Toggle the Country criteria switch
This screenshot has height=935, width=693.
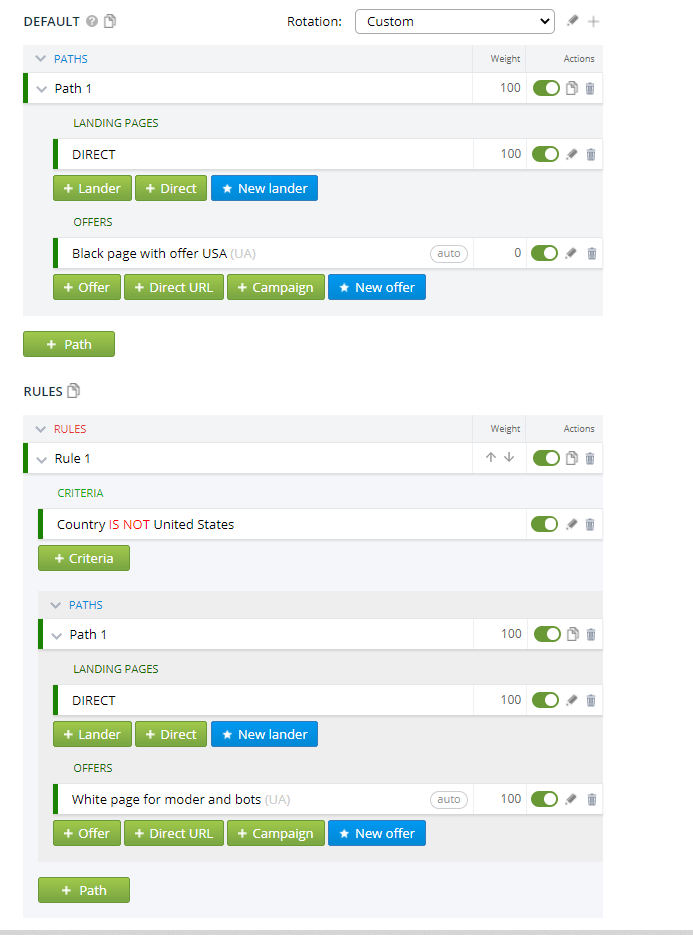point(544,524)
